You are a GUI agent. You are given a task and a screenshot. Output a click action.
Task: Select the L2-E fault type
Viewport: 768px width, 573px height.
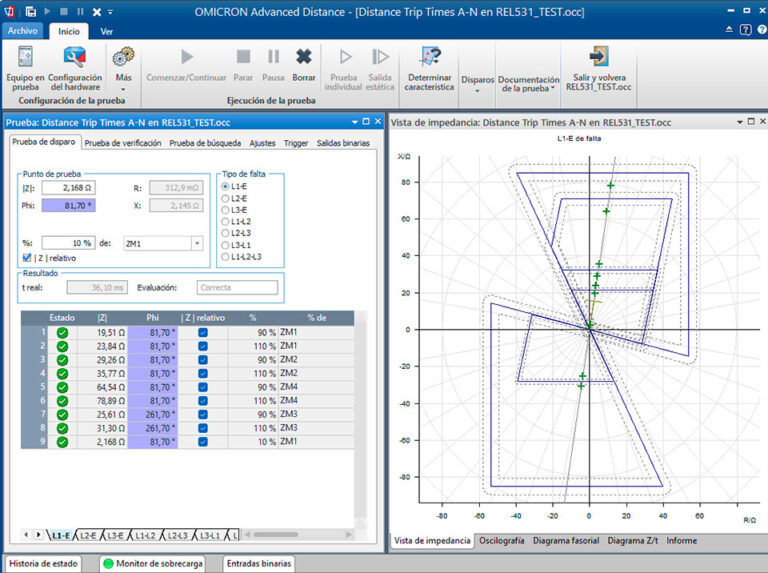coord(225,198)
